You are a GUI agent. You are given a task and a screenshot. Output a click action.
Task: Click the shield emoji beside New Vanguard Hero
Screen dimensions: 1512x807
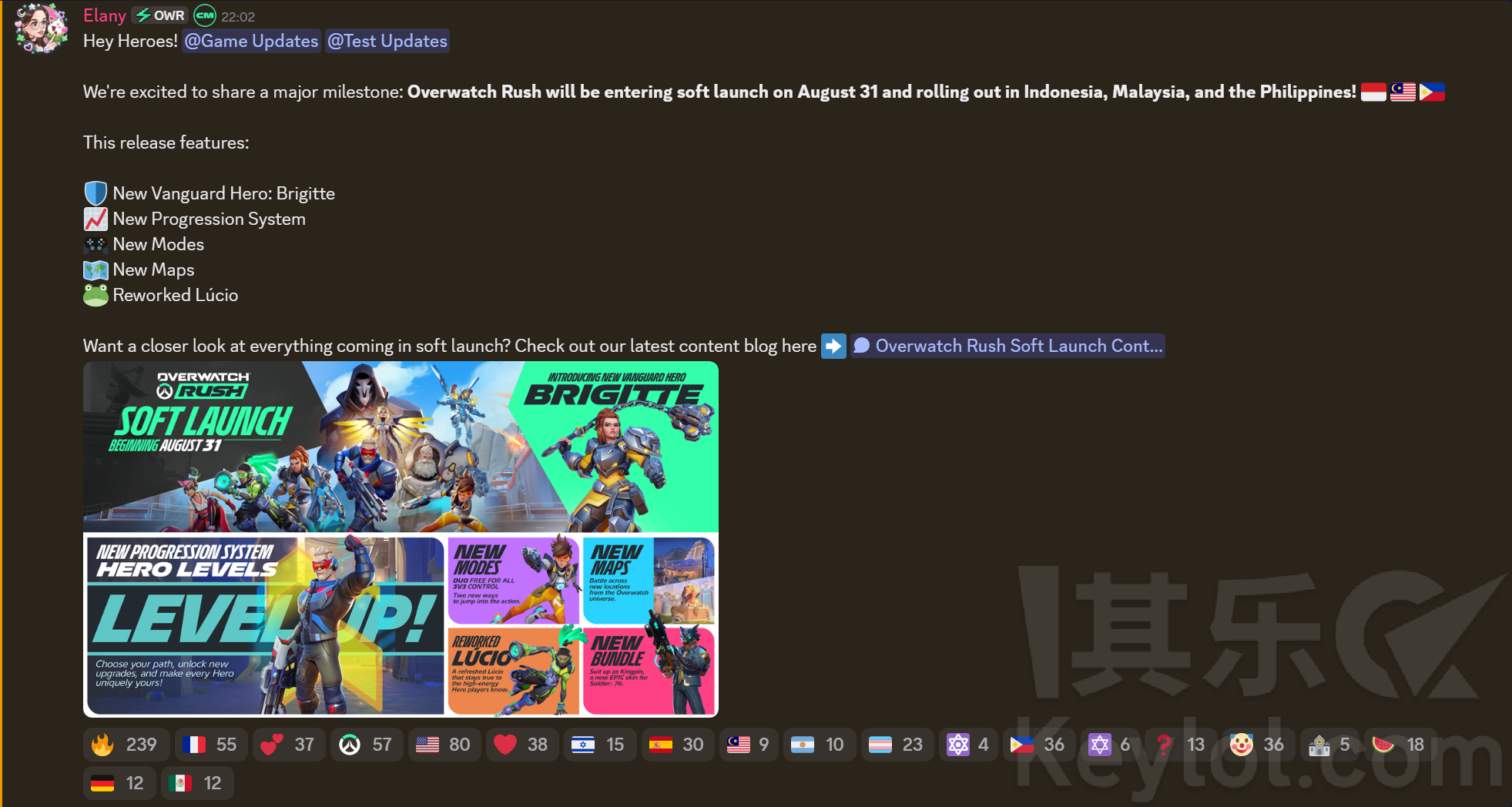coord(96,193)
